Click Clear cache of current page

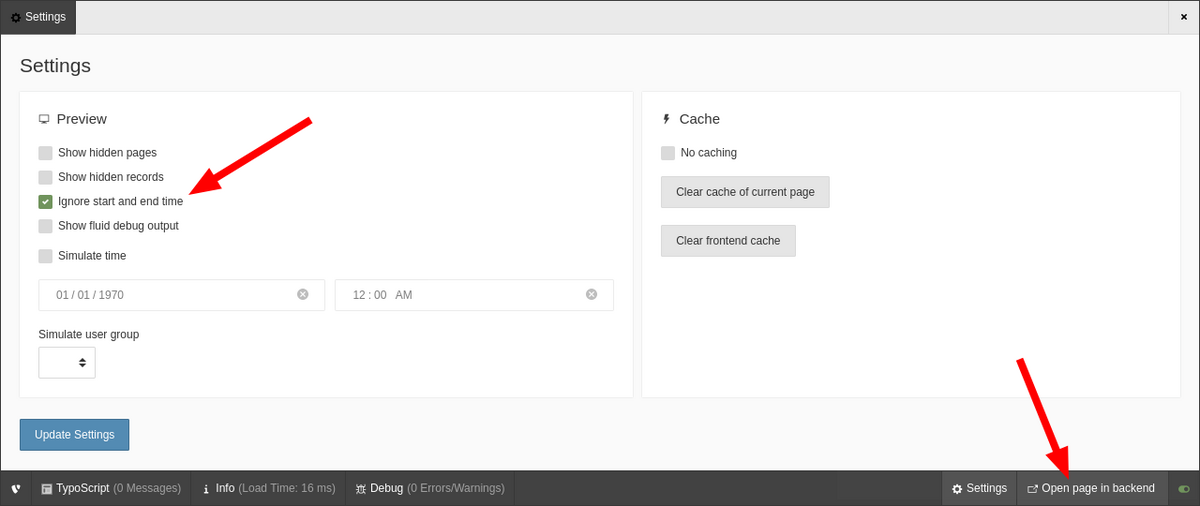click(745, 192)
